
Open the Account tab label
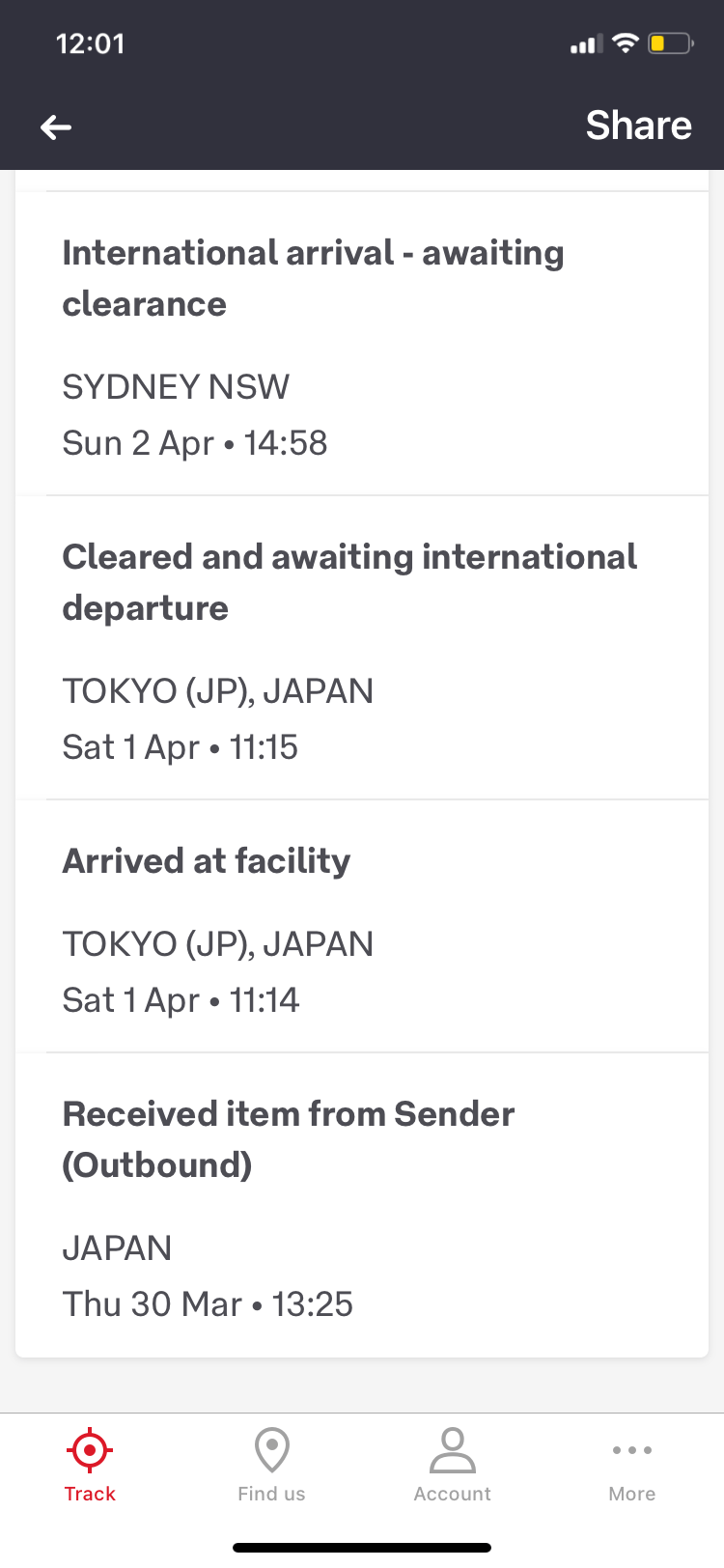tap(452, 1494)
